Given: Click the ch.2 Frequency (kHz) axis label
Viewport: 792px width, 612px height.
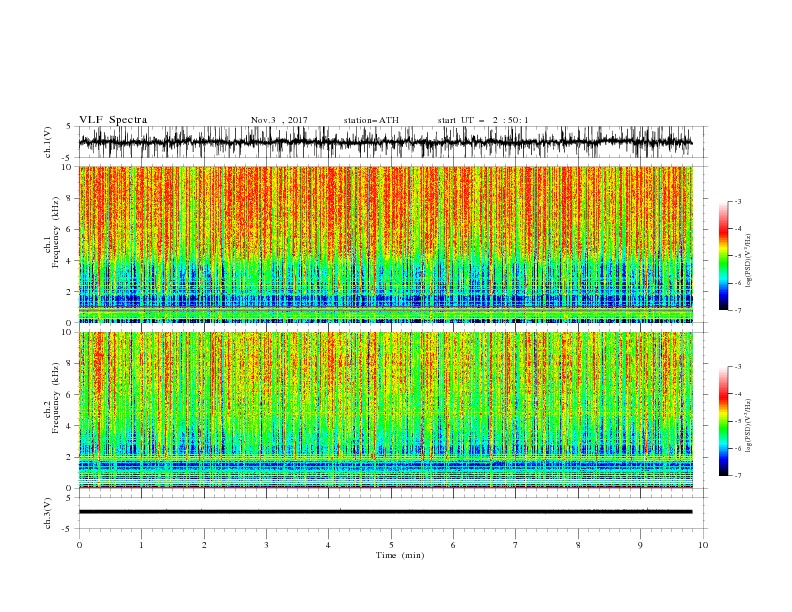Looking at the screenshot, I should click(x=52, y=398).
